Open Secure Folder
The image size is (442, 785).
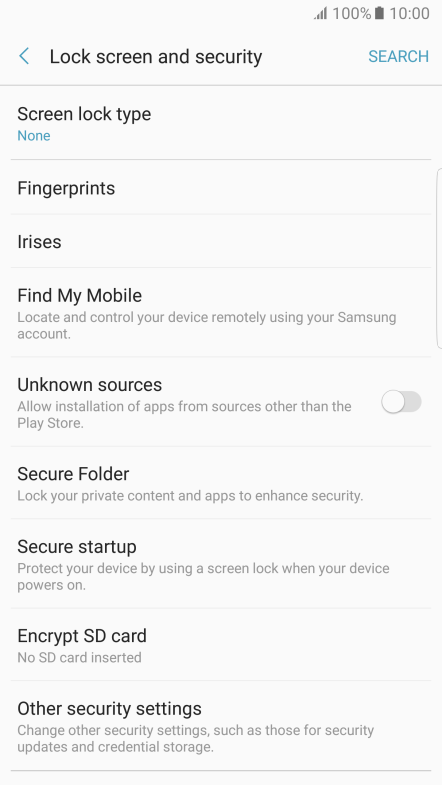click(221, 483)
